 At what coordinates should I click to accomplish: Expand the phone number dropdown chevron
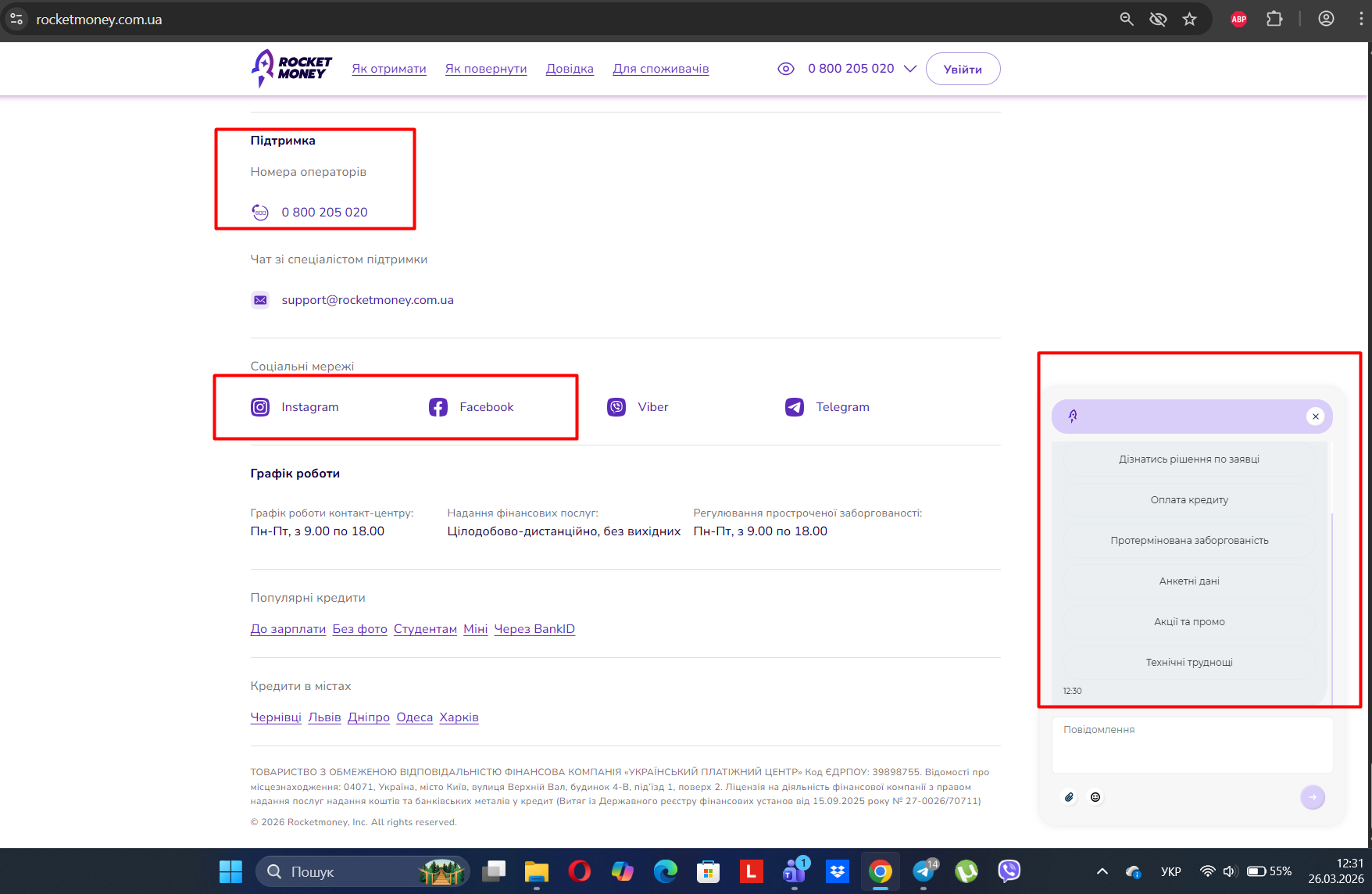click(910, 69)
